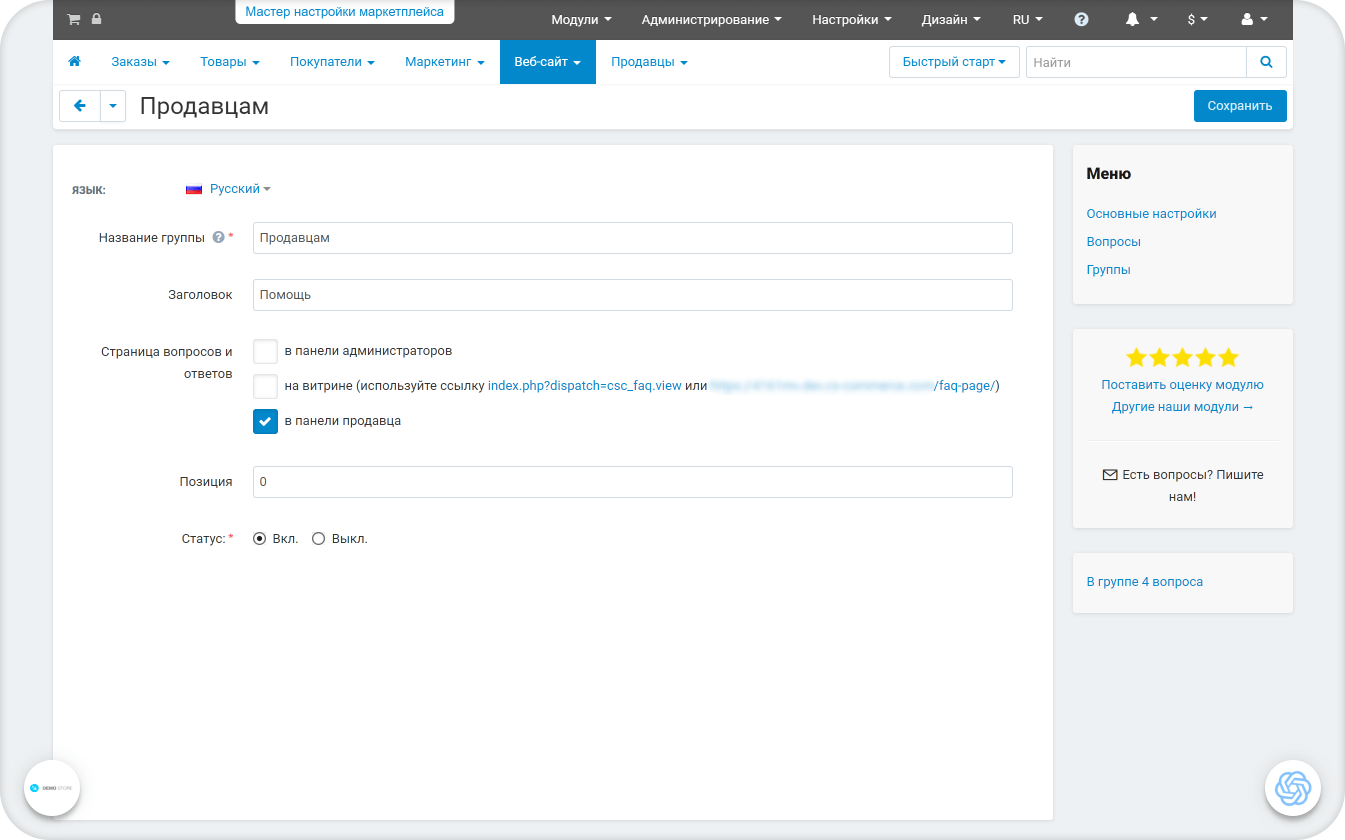Open the 'Быстрый старт' dropdown
The width and height of the screenshot is (1345, 840).
pos(953,62)
